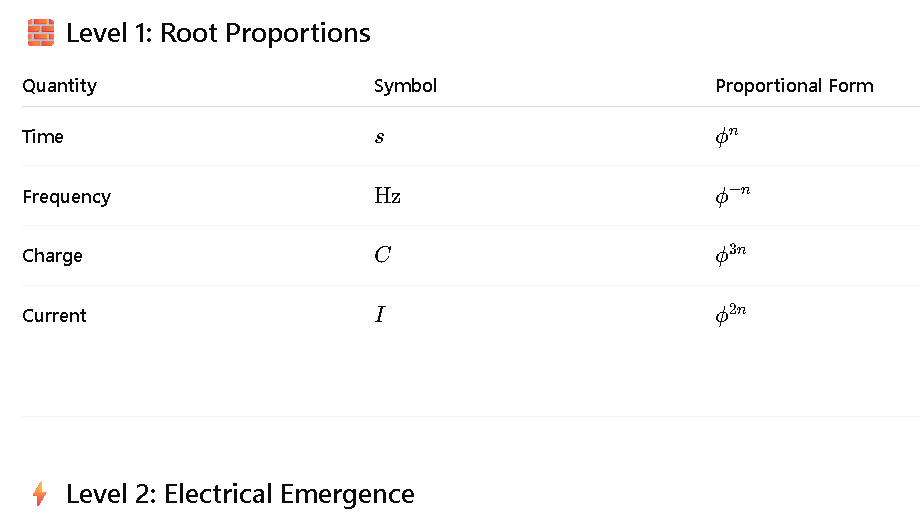Click the phi to the 3n formula
The image size is (920, 516).
731,255
